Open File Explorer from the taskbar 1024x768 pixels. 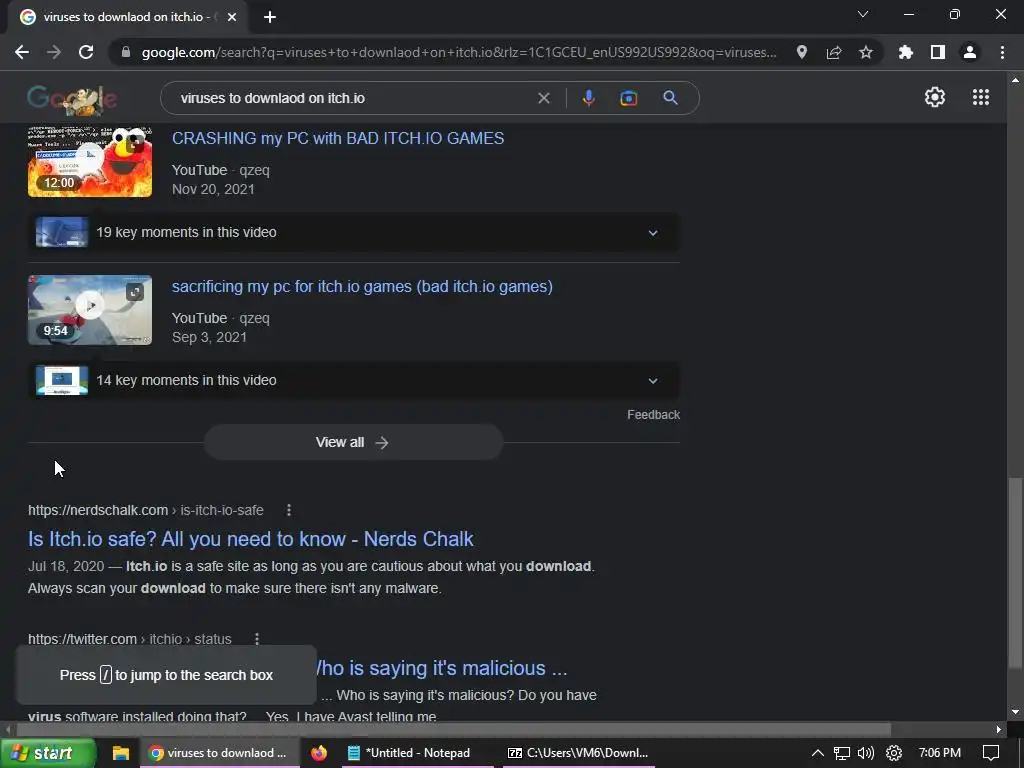(121, 753)
